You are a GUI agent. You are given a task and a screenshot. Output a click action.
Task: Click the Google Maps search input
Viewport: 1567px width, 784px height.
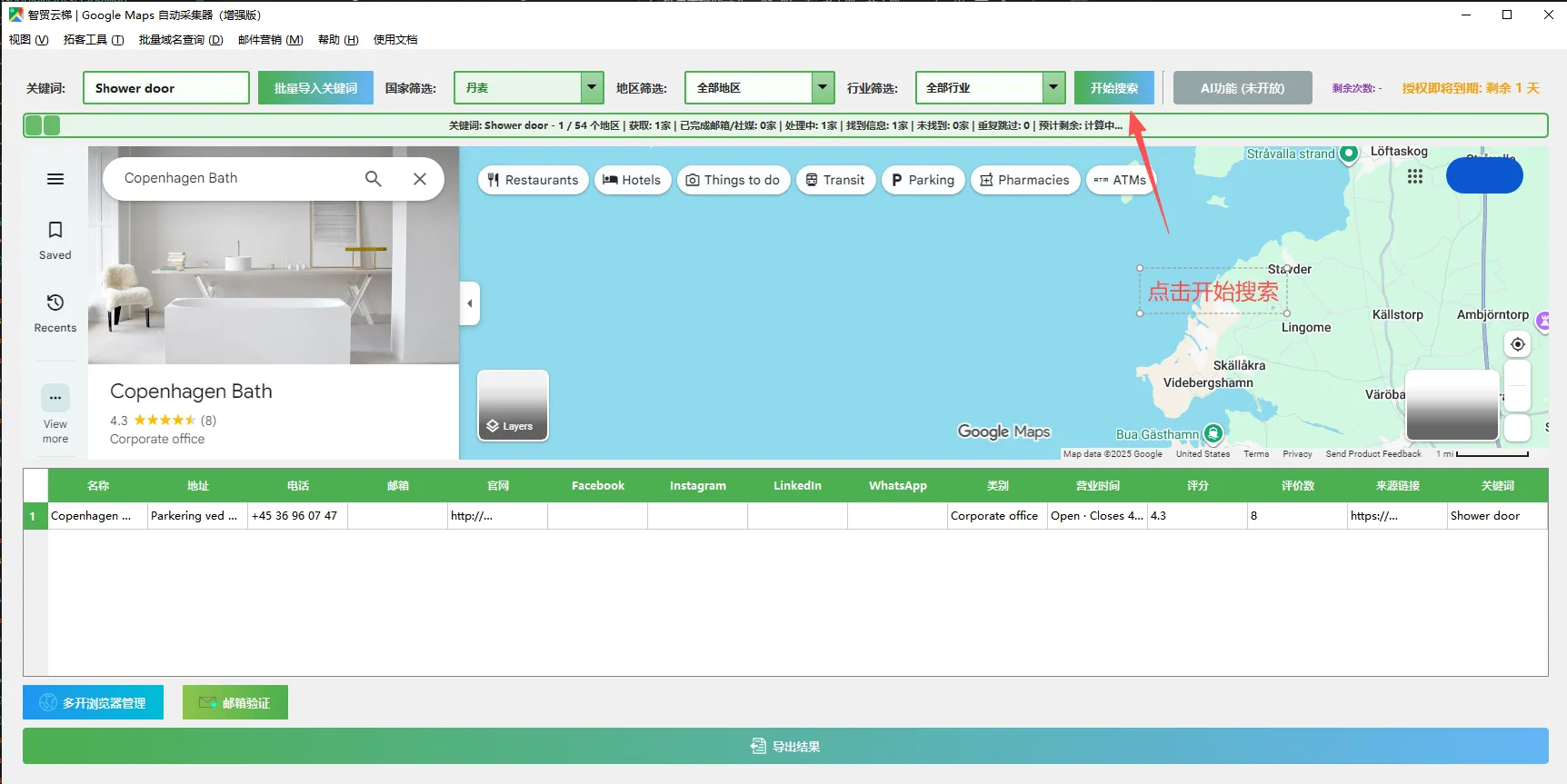click(236, 179)
